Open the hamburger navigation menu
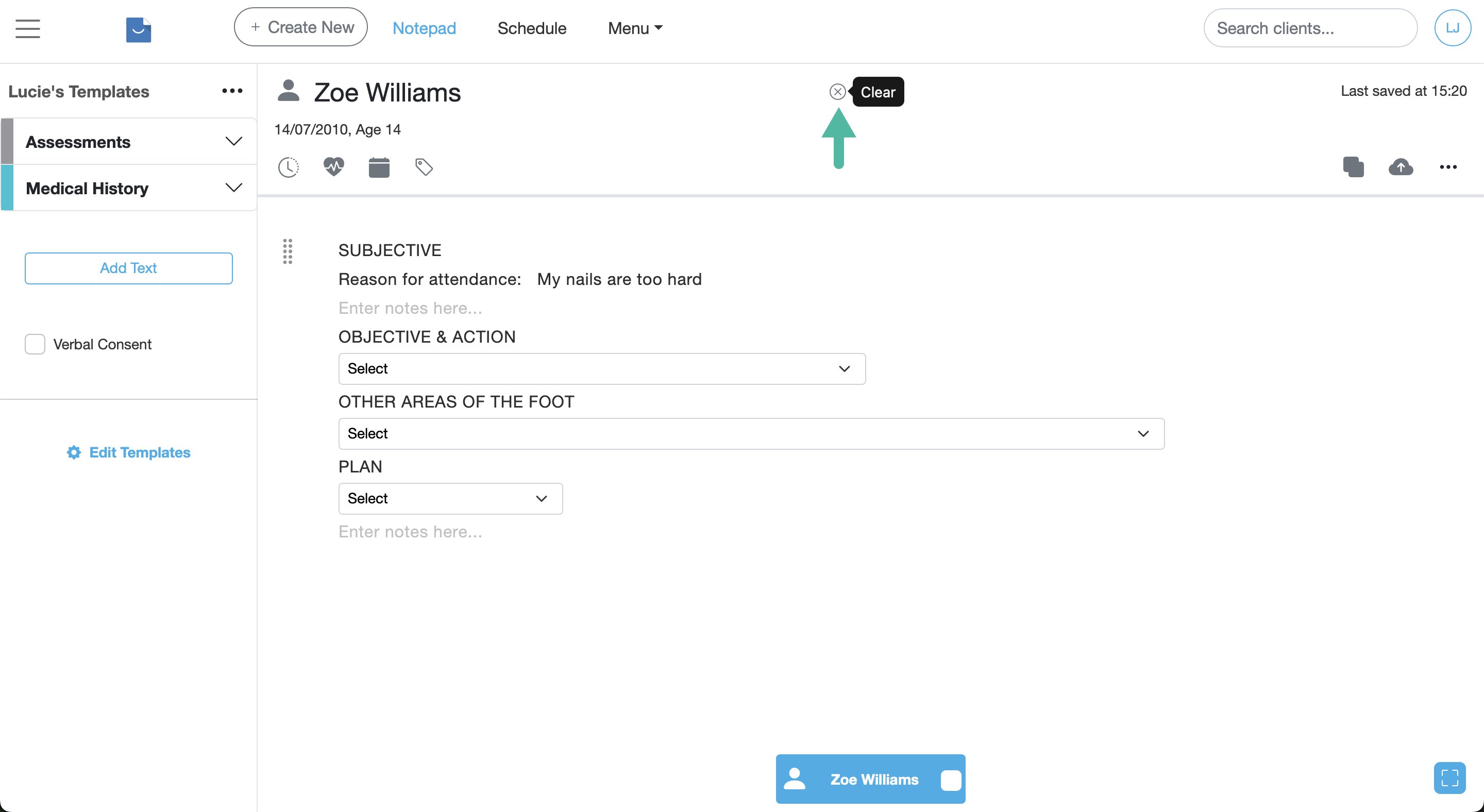The image size is (1484, 812). click(28, 28)
